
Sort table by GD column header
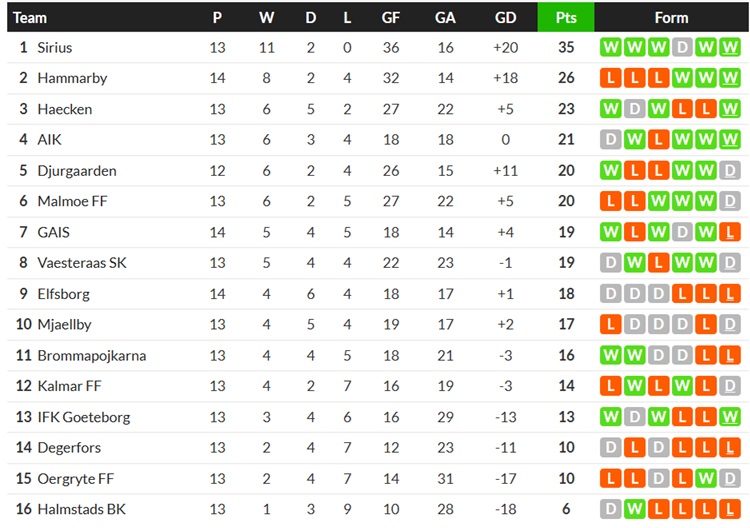pos(505,18)
